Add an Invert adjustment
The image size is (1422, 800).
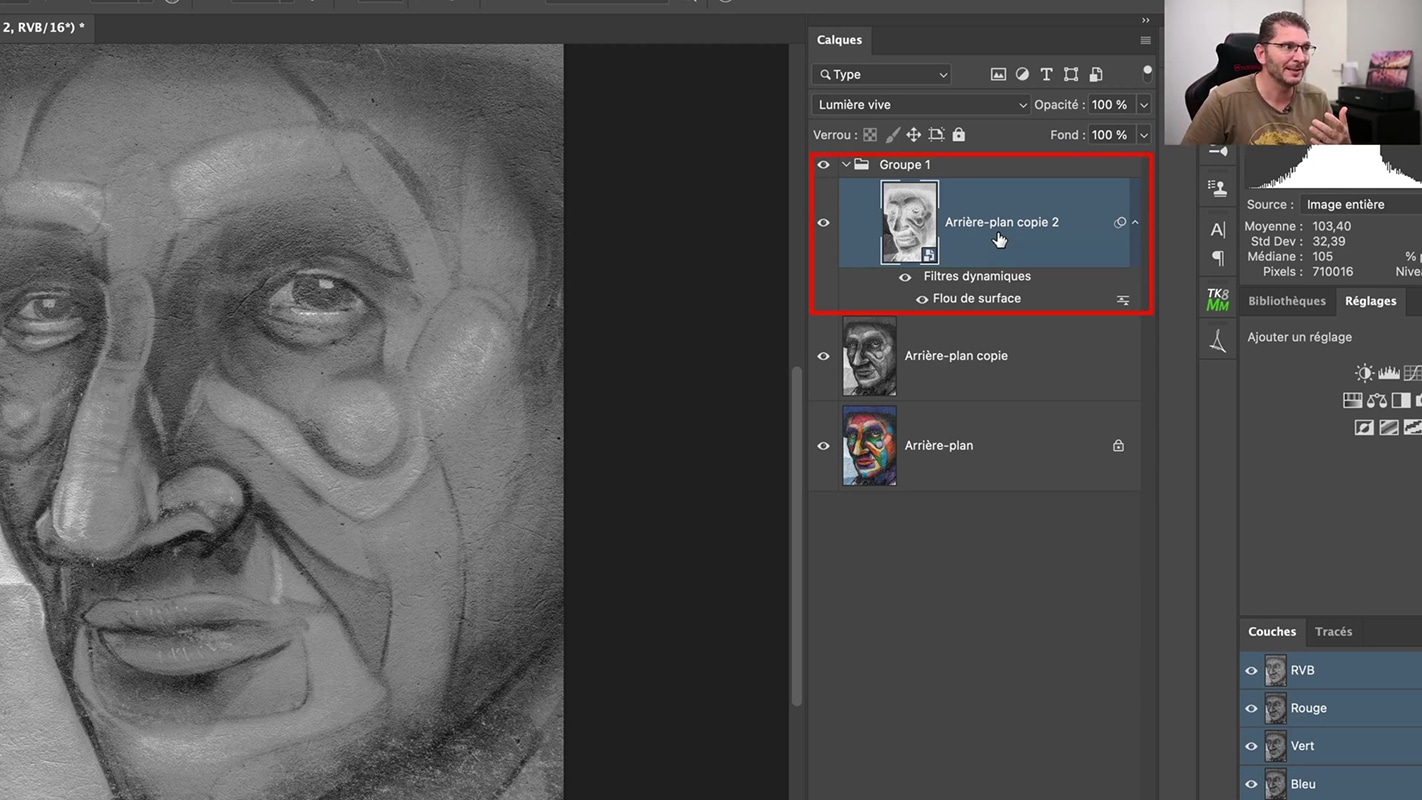[x=1364, y=427]
